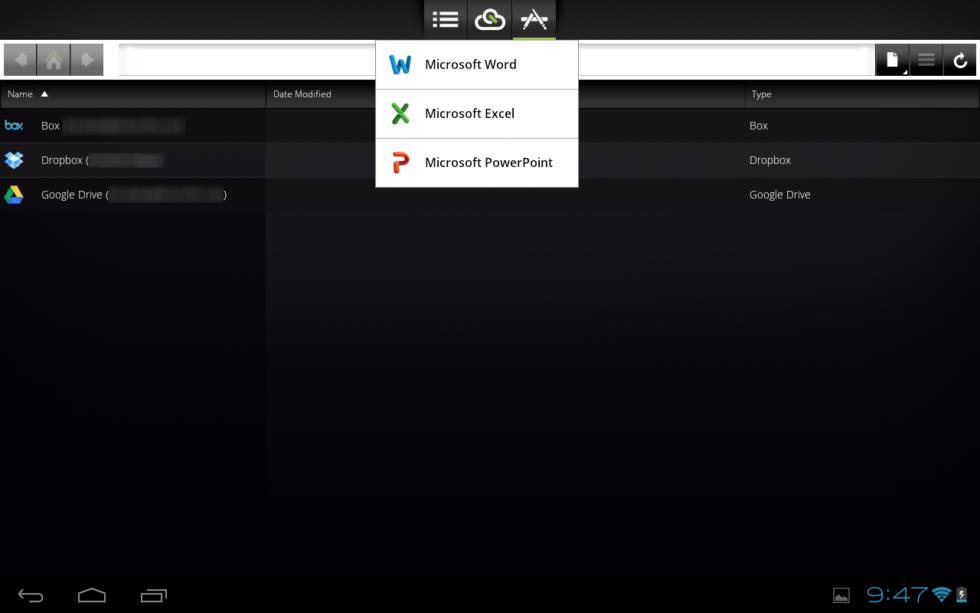This screenshot has width=980, height=613.
Task: Tap the Wi-Fi status icon
Action: coord(941,594)
